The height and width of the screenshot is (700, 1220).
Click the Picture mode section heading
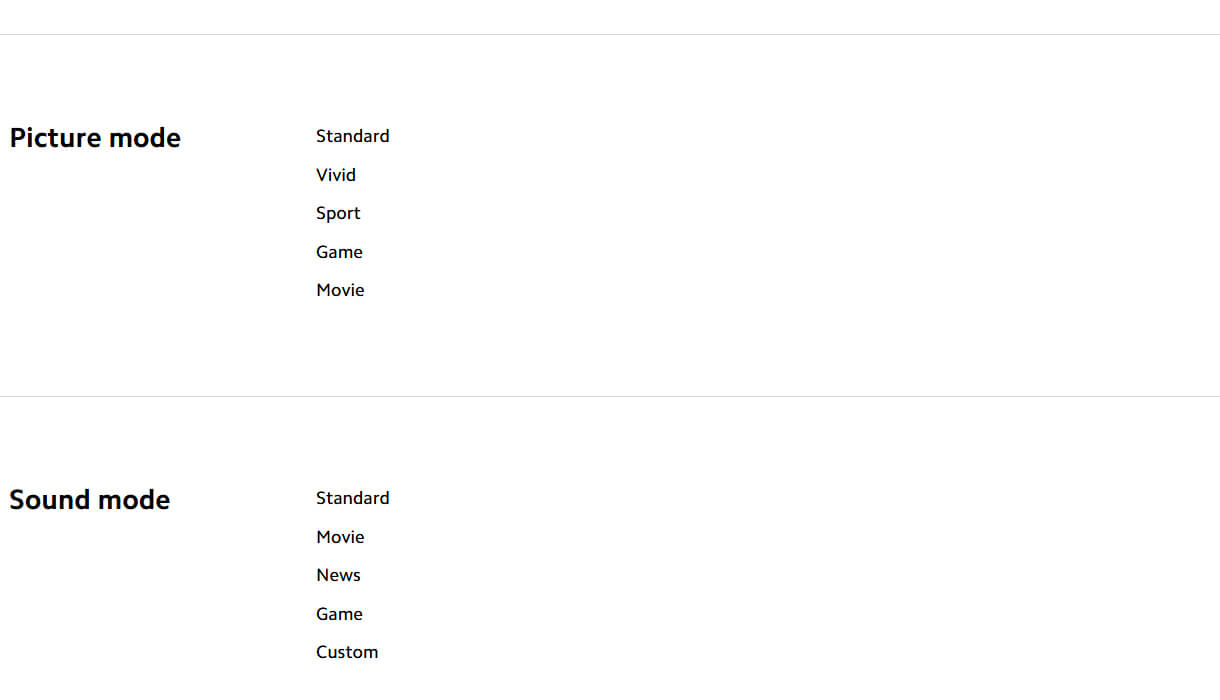95,138
